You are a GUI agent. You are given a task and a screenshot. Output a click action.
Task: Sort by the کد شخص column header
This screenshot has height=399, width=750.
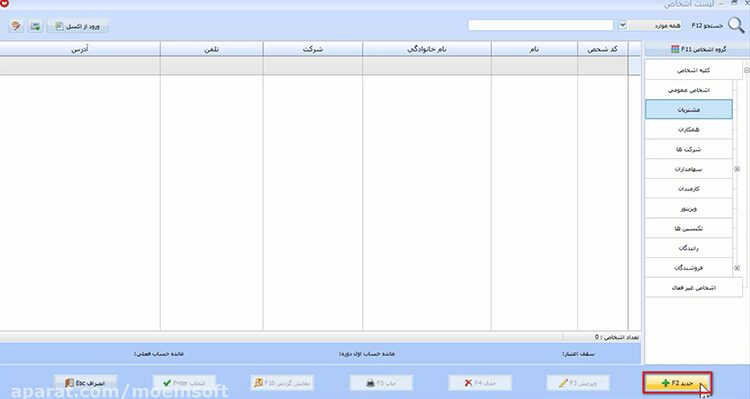[603, 49]
